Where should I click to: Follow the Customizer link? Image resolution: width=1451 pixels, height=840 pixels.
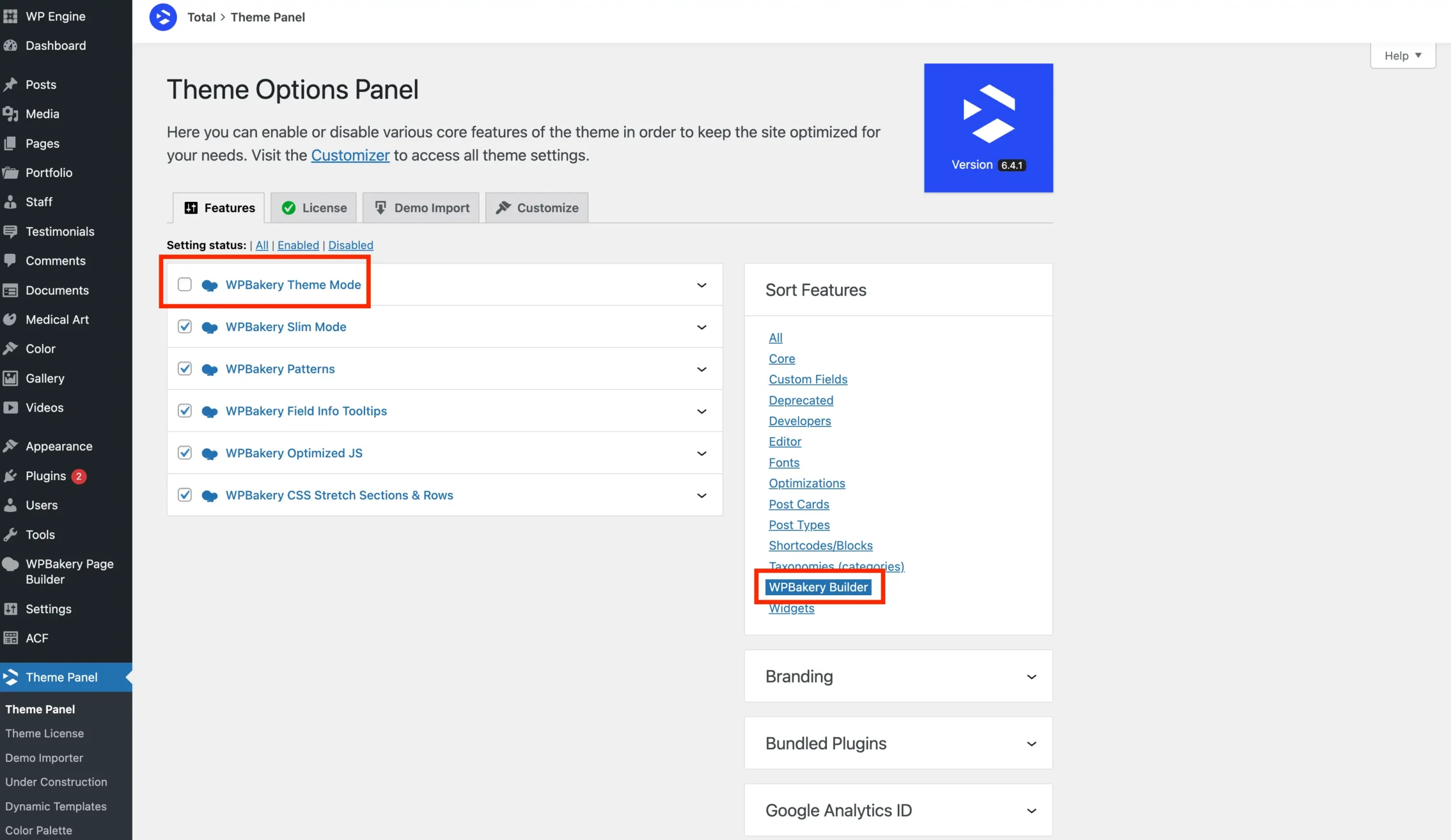tap(350, 155)
